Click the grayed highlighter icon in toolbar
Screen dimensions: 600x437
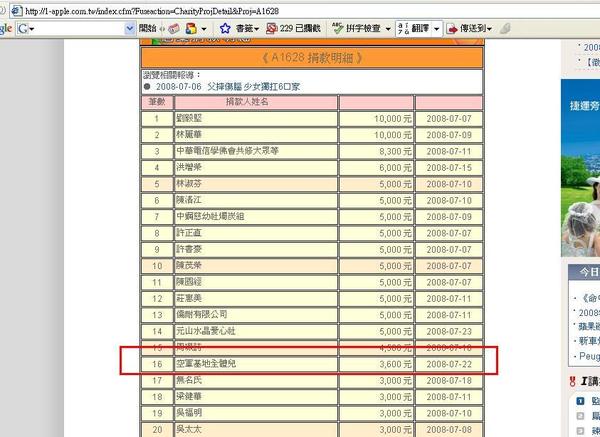505,28
